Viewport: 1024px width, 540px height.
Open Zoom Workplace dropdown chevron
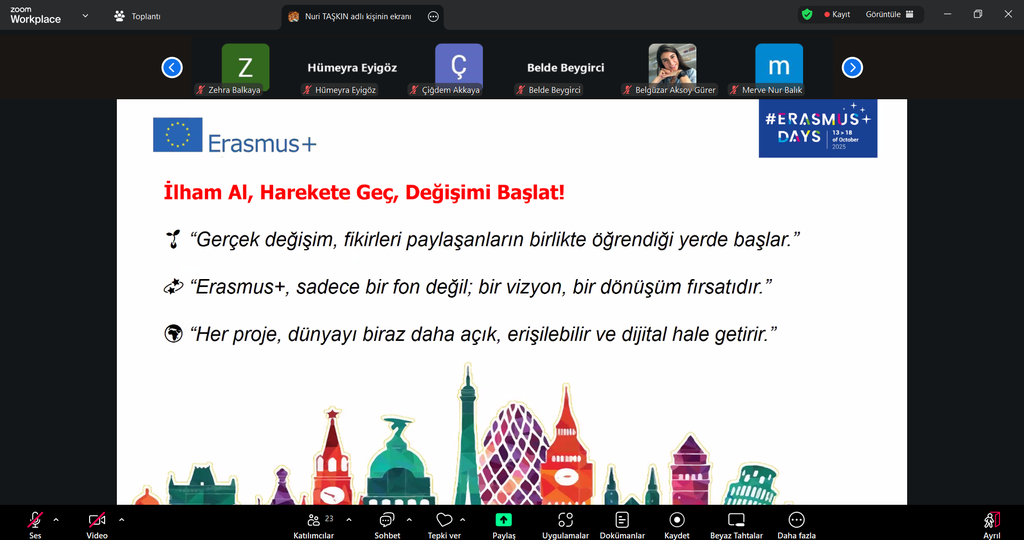click(85, 16)
